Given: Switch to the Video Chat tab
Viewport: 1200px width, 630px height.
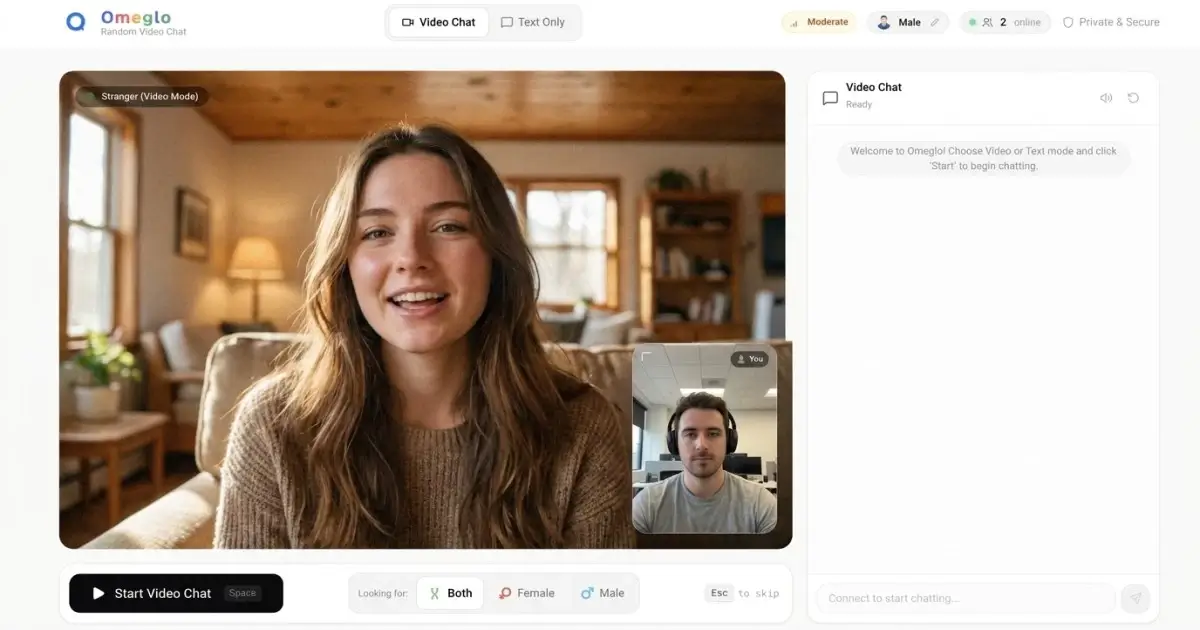Looking at the screenshot, I should 438,22.
